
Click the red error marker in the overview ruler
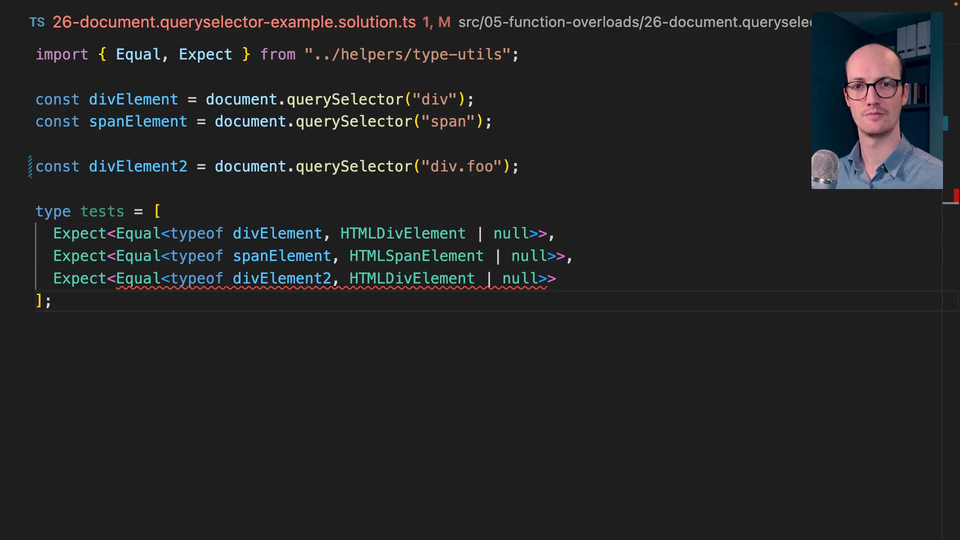954,196
